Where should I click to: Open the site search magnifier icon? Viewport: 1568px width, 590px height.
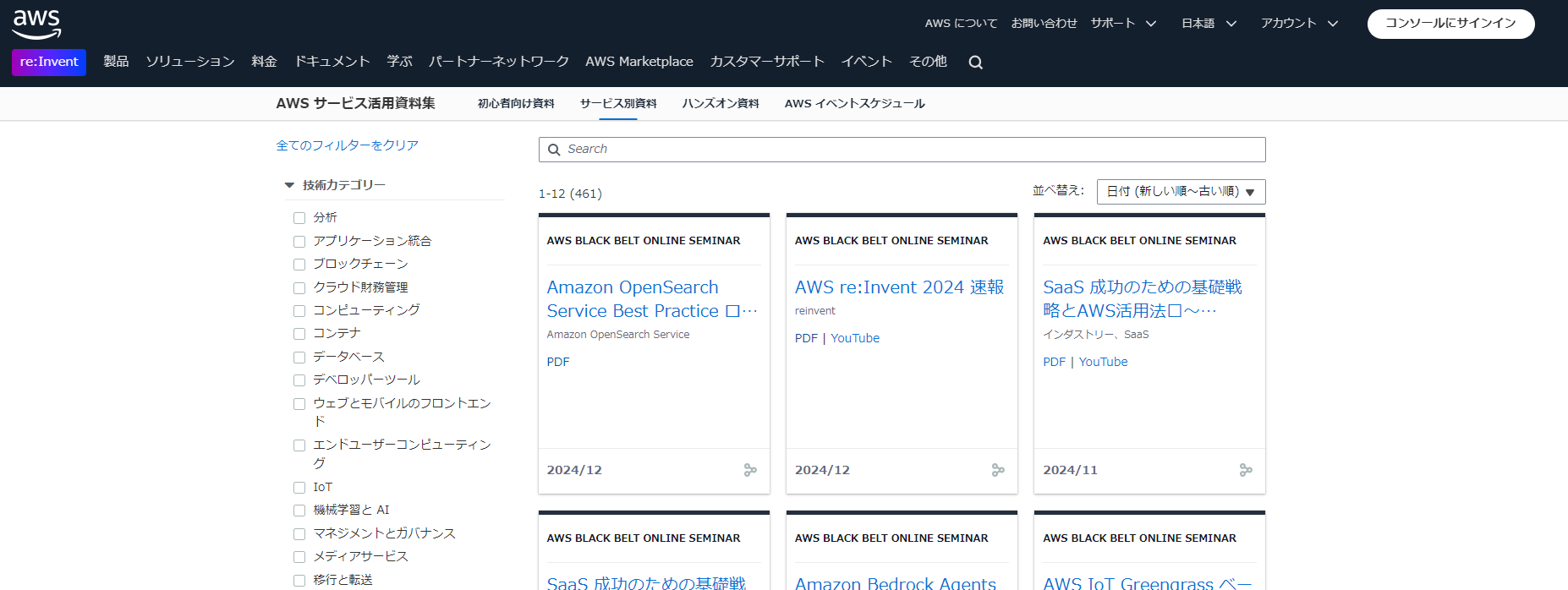975,62
